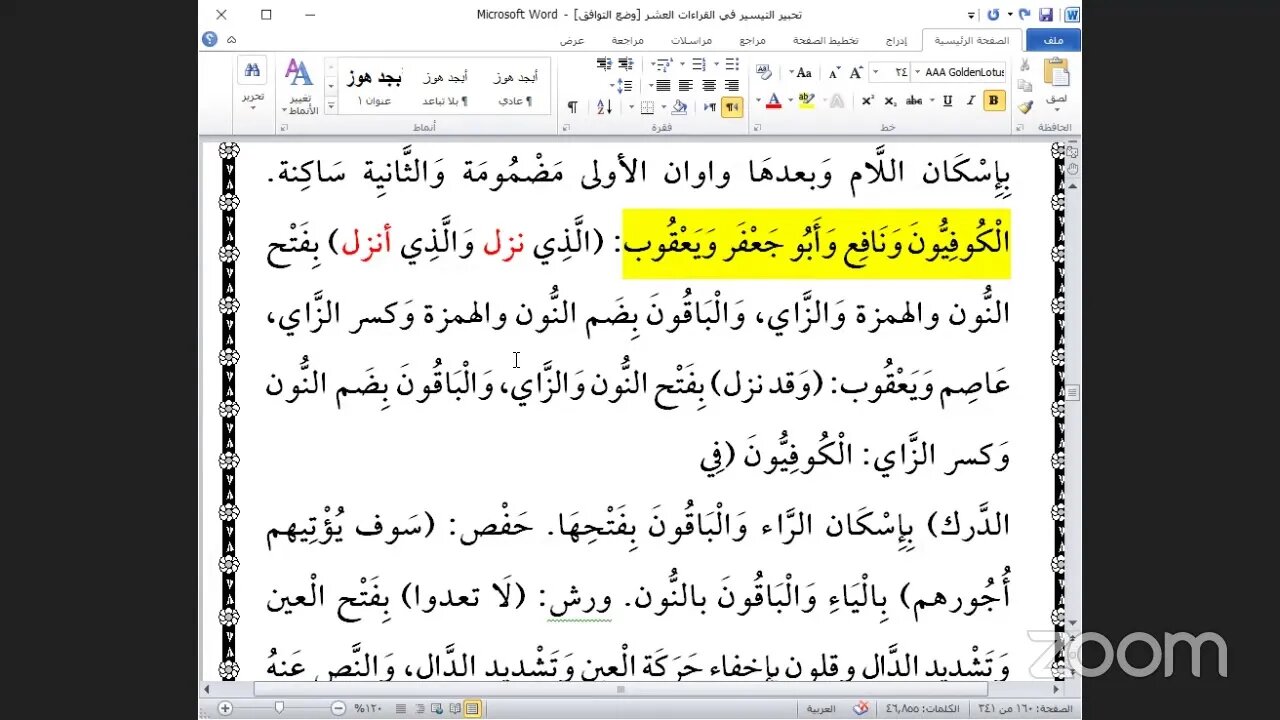
Task: Select the Format Painter brush
Action: click(1024, 107)
